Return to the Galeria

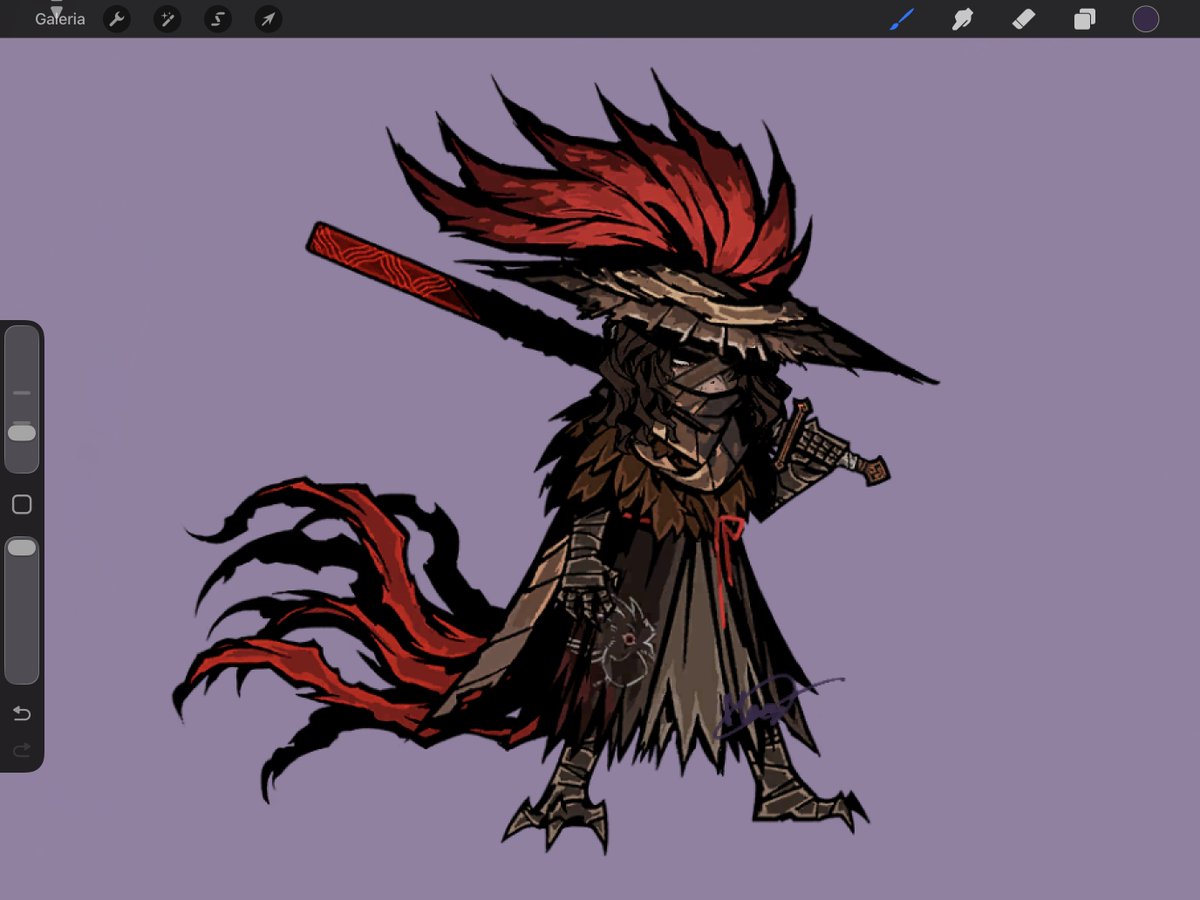[59, 19]
